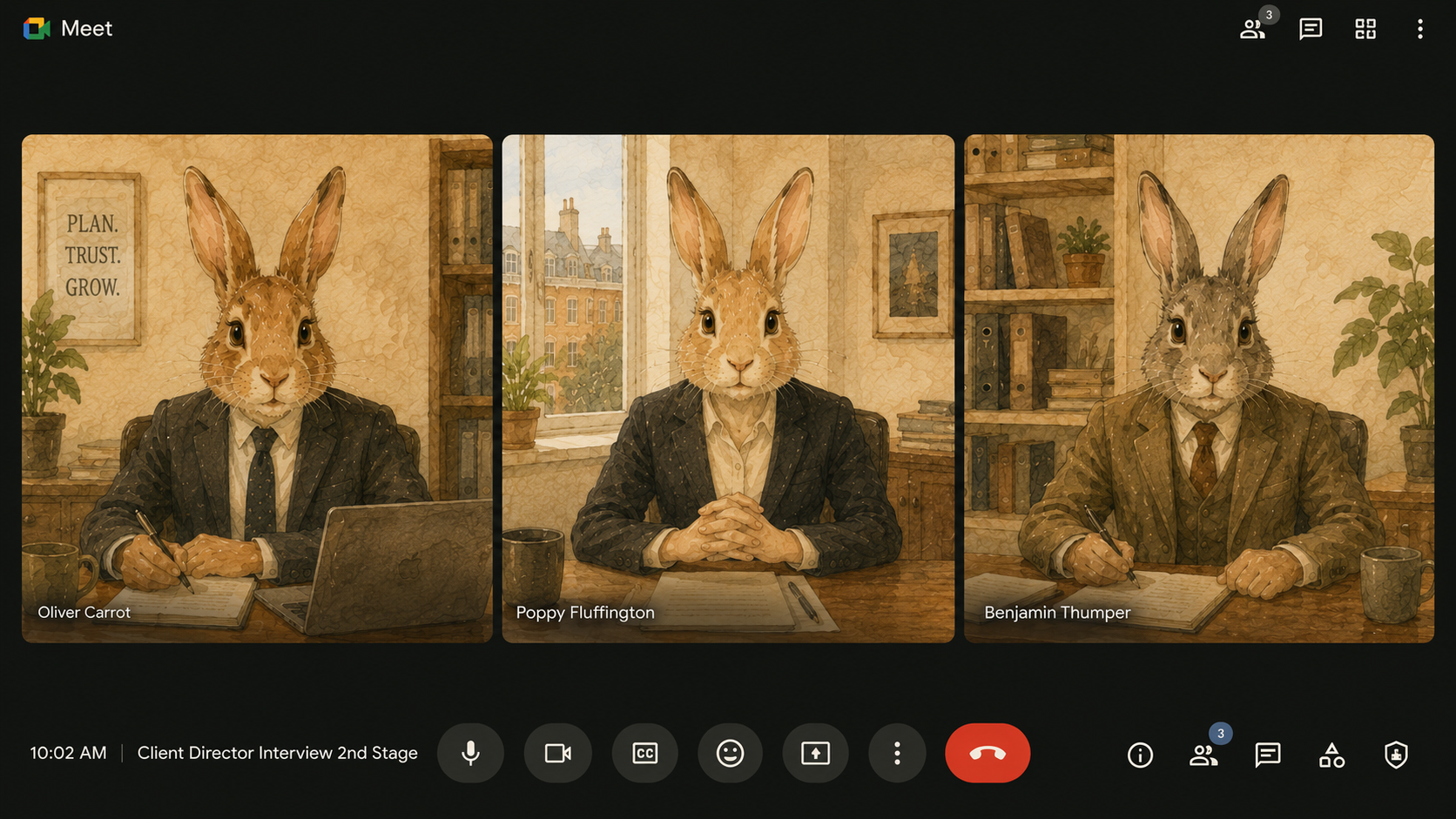This screenshot has width=1456, height=819.
Task: Toggle closed captions
Action: click(644, 753)
